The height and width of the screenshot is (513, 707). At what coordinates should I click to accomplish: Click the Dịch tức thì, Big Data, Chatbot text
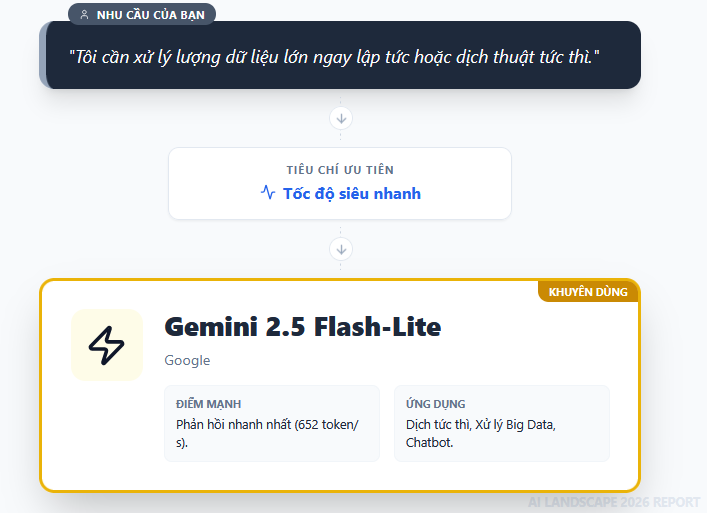coord(480,433)
